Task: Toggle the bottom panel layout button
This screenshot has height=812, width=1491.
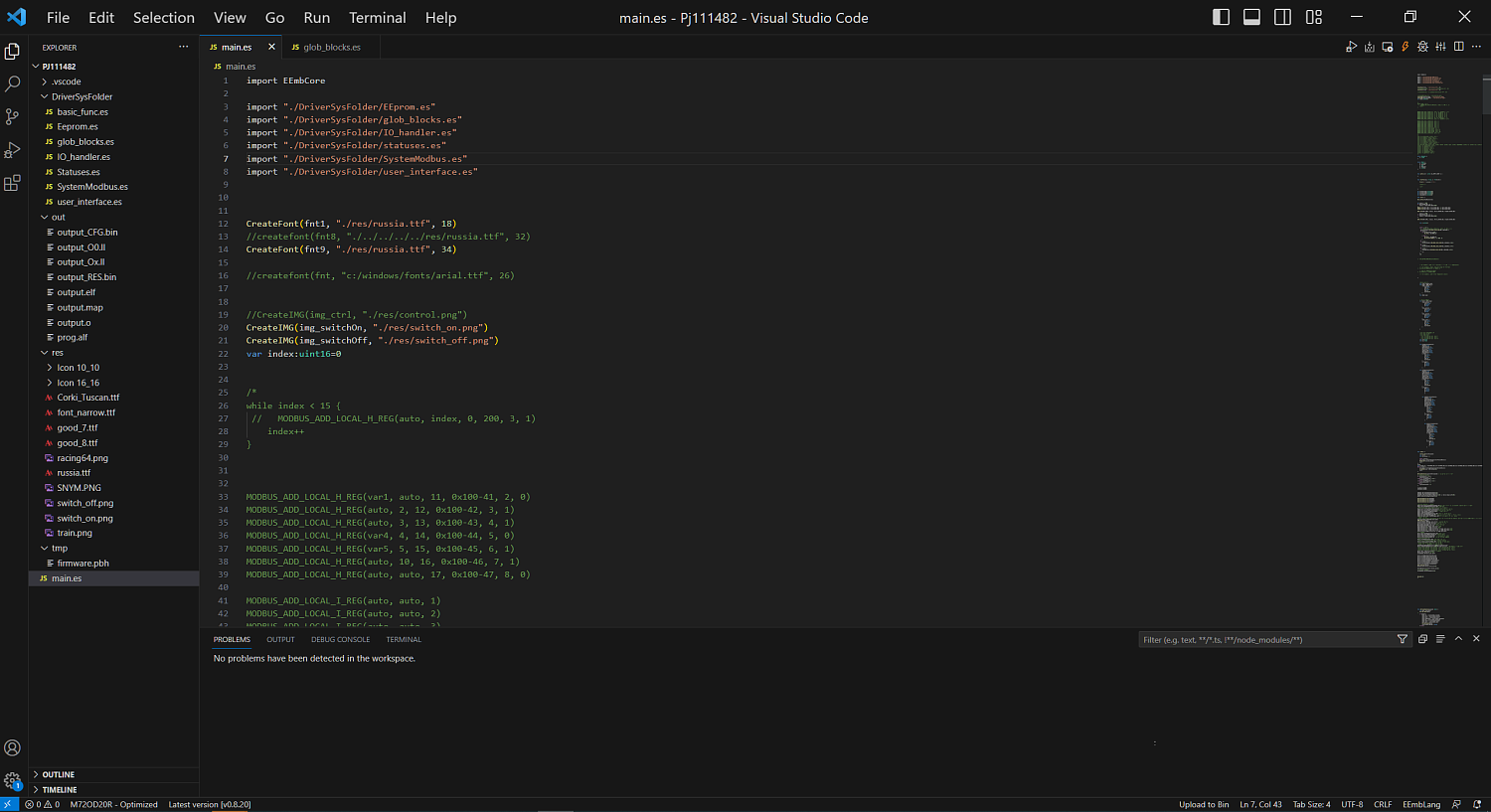Action: (1251, 17)
